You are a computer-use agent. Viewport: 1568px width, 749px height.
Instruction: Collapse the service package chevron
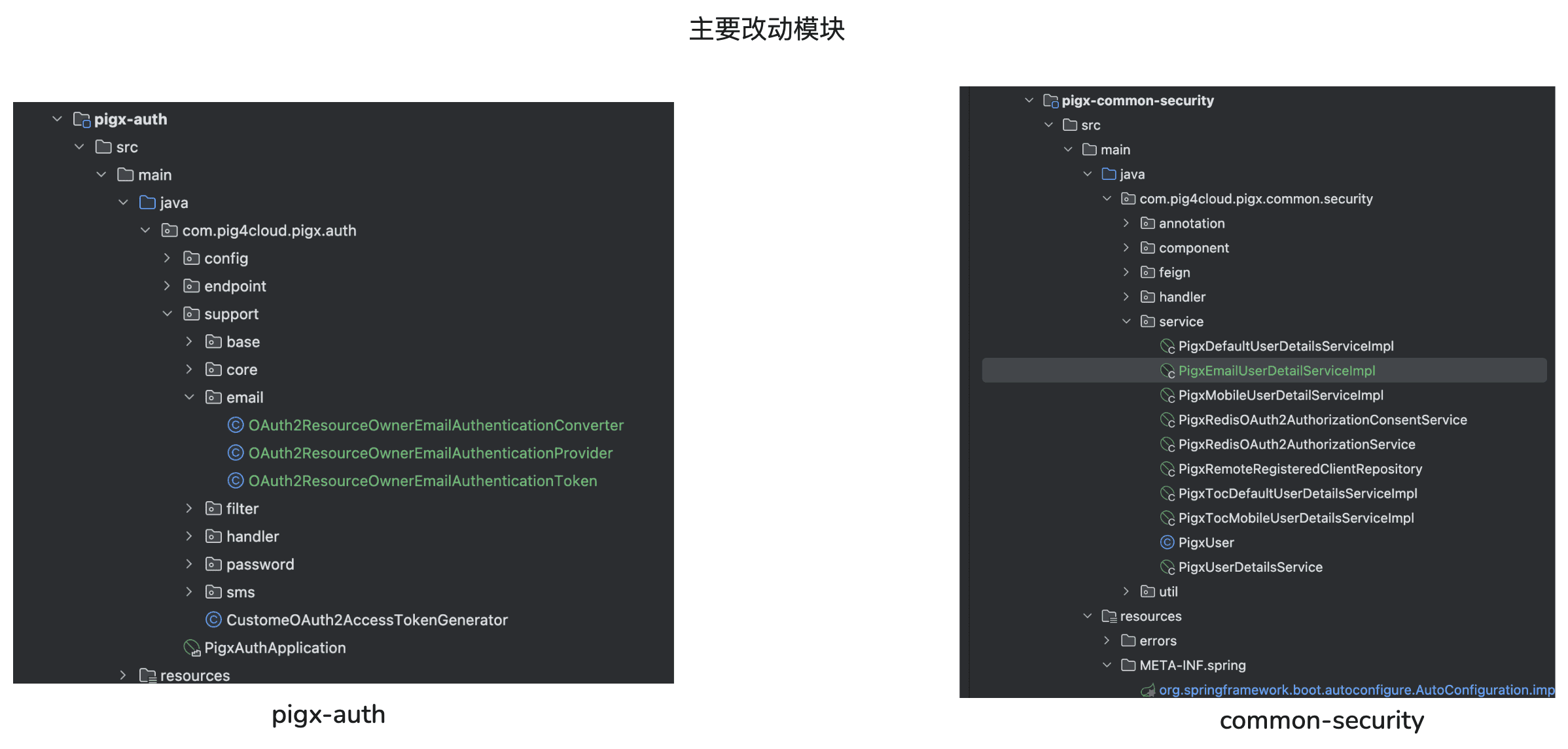click(x=1126, y=321)
